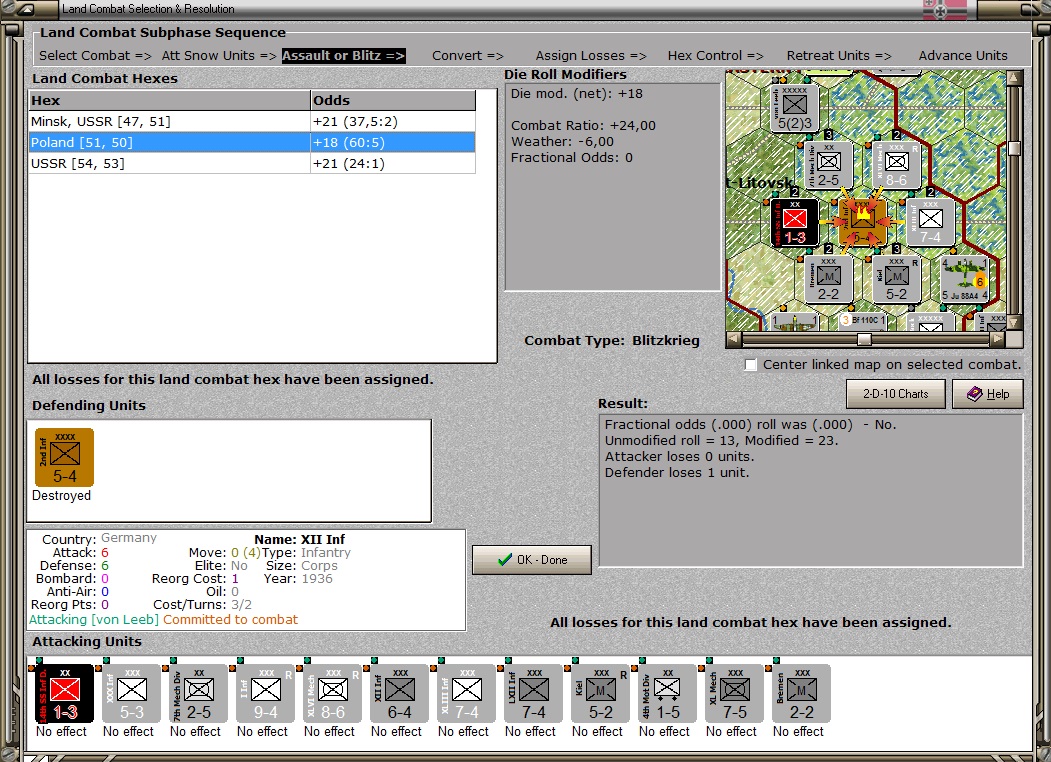Open the 2-D-10 Charts

[895, 394]
